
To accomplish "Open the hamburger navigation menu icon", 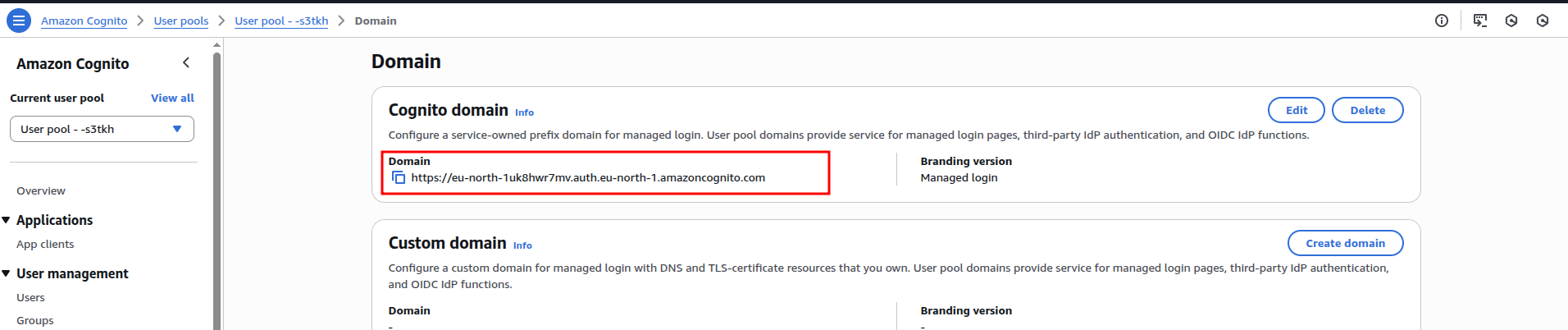I will point(19,21).
